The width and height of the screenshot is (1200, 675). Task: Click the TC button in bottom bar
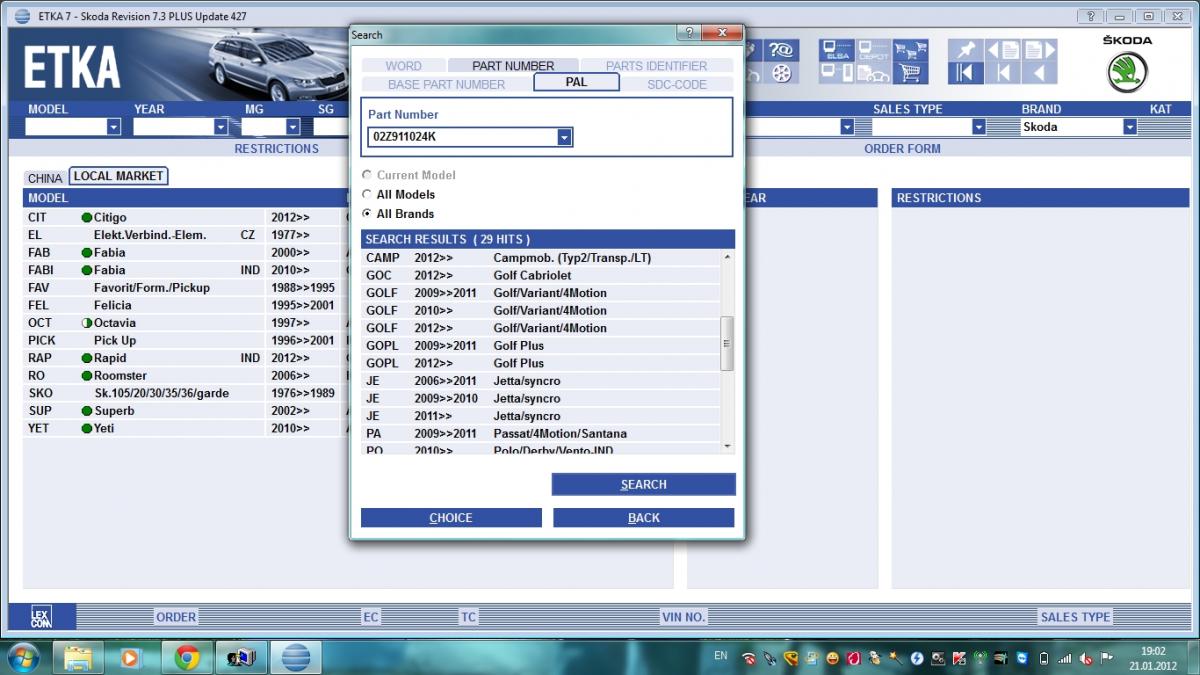coord(468,617)
